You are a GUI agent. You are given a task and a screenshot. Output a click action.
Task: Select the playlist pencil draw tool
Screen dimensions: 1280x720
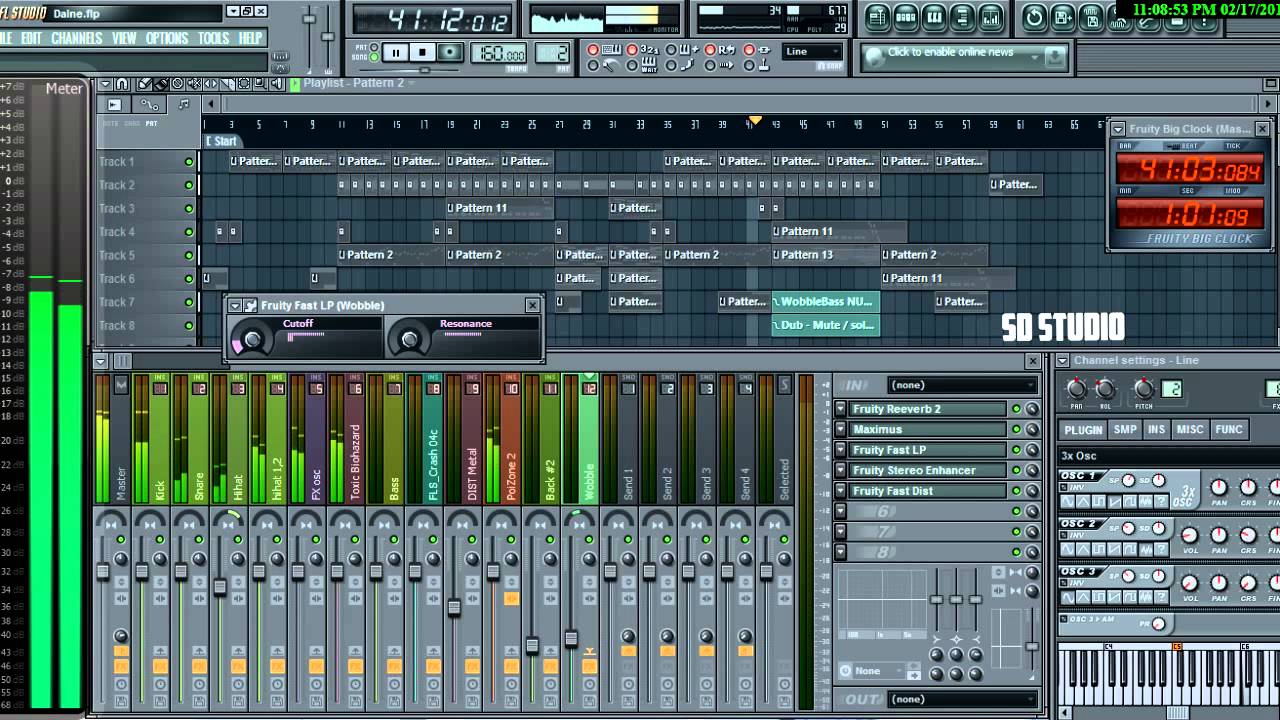pyautogui.click(x=145, y=84)
